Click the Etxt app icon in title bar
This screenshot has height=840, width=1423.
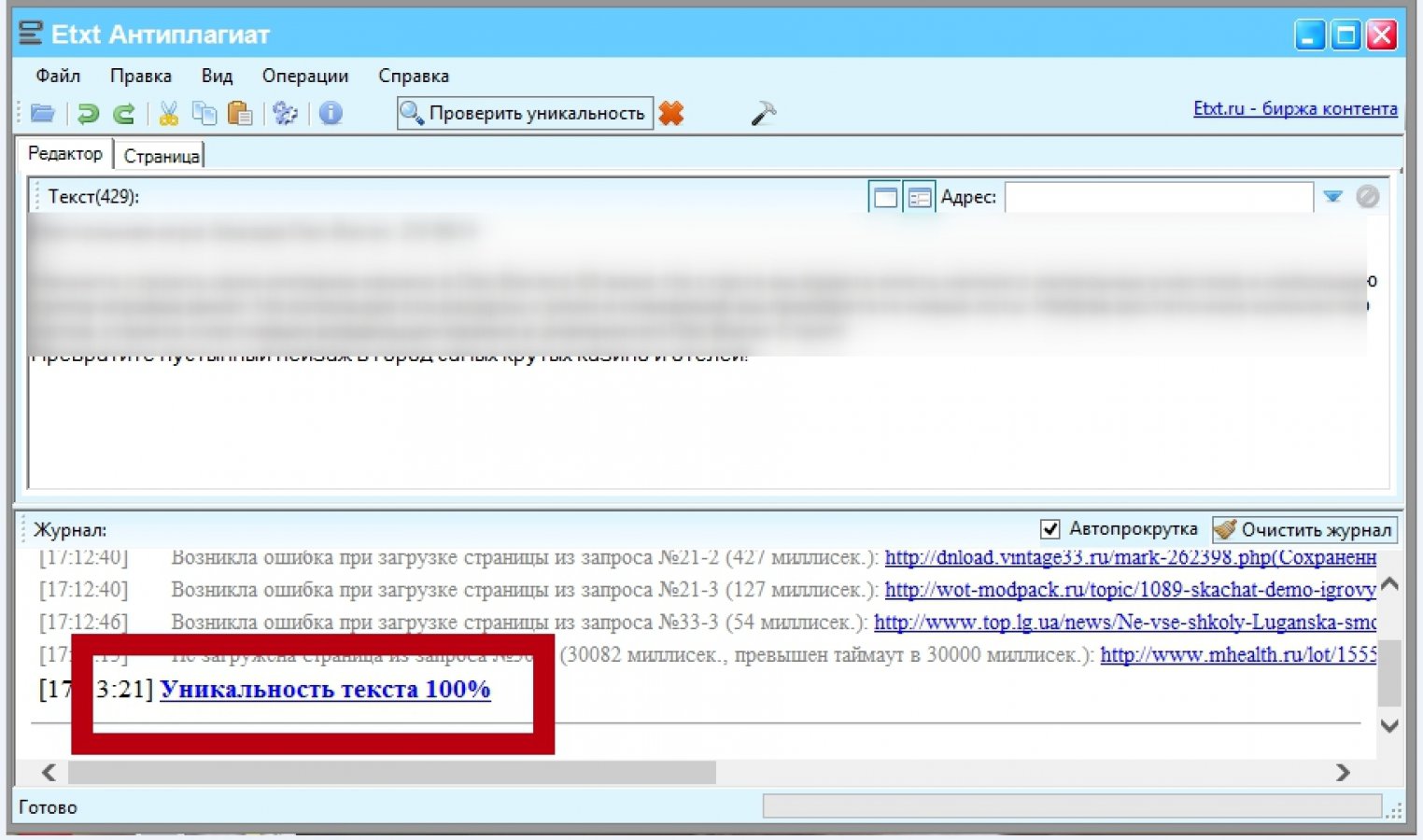click(x=31, y=34)
